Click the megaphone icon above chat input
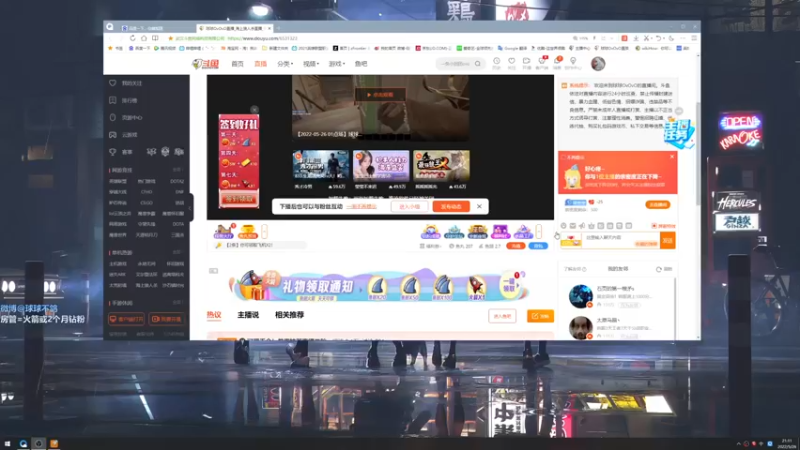800x450 pixels. tap(582, 226)
